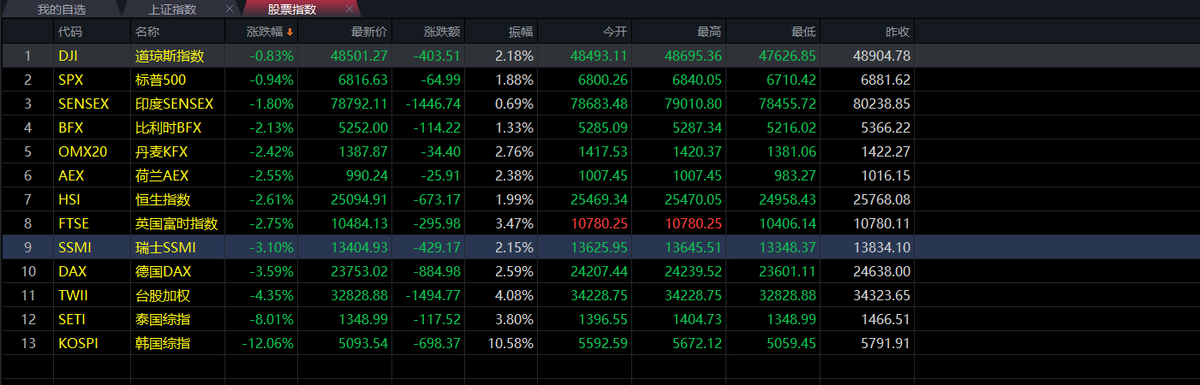
Task: Close the 股票指数 tab
Action: pos(349,9)
